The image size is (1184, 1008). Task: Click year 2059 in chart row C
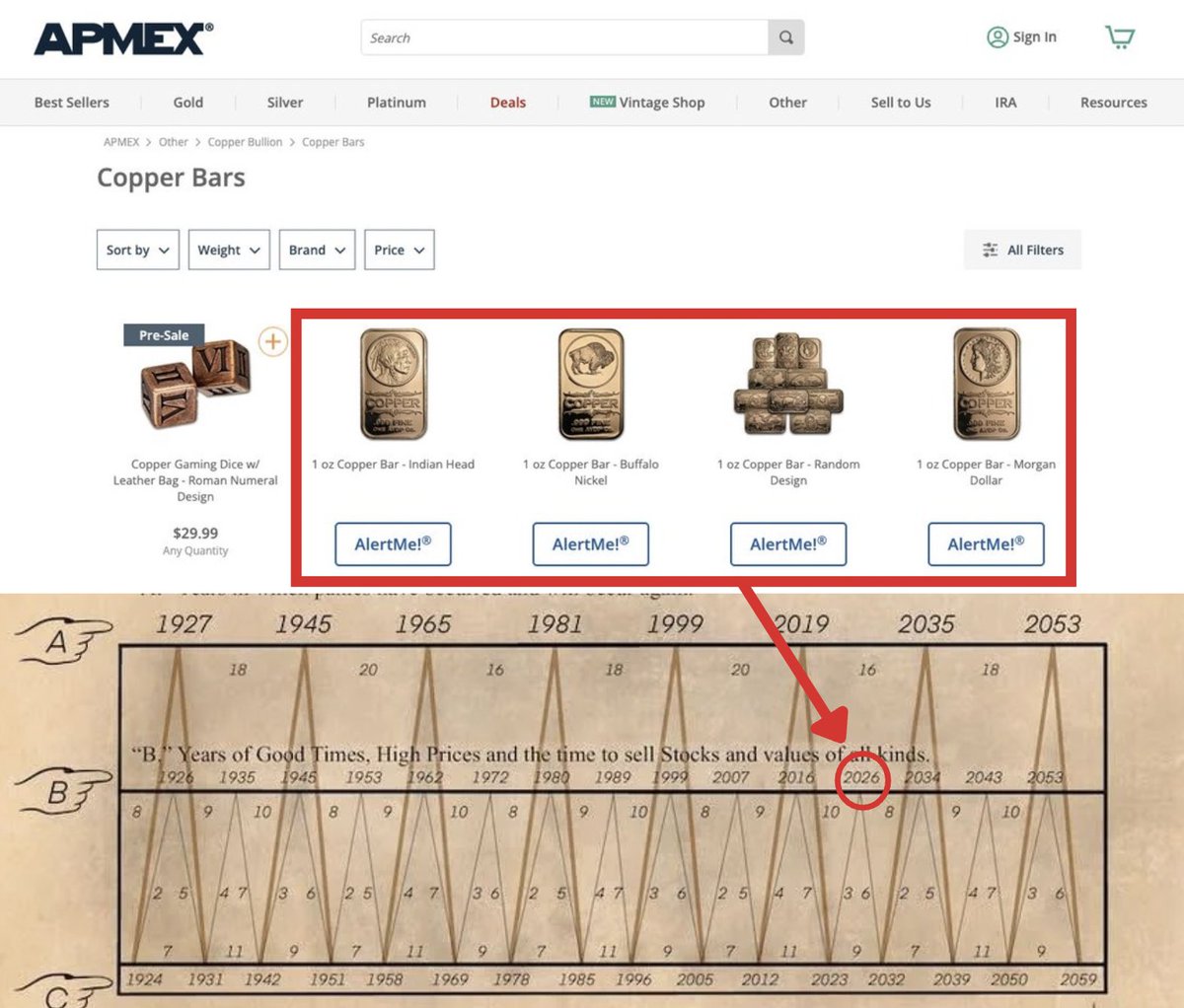tap(1077, 979)
